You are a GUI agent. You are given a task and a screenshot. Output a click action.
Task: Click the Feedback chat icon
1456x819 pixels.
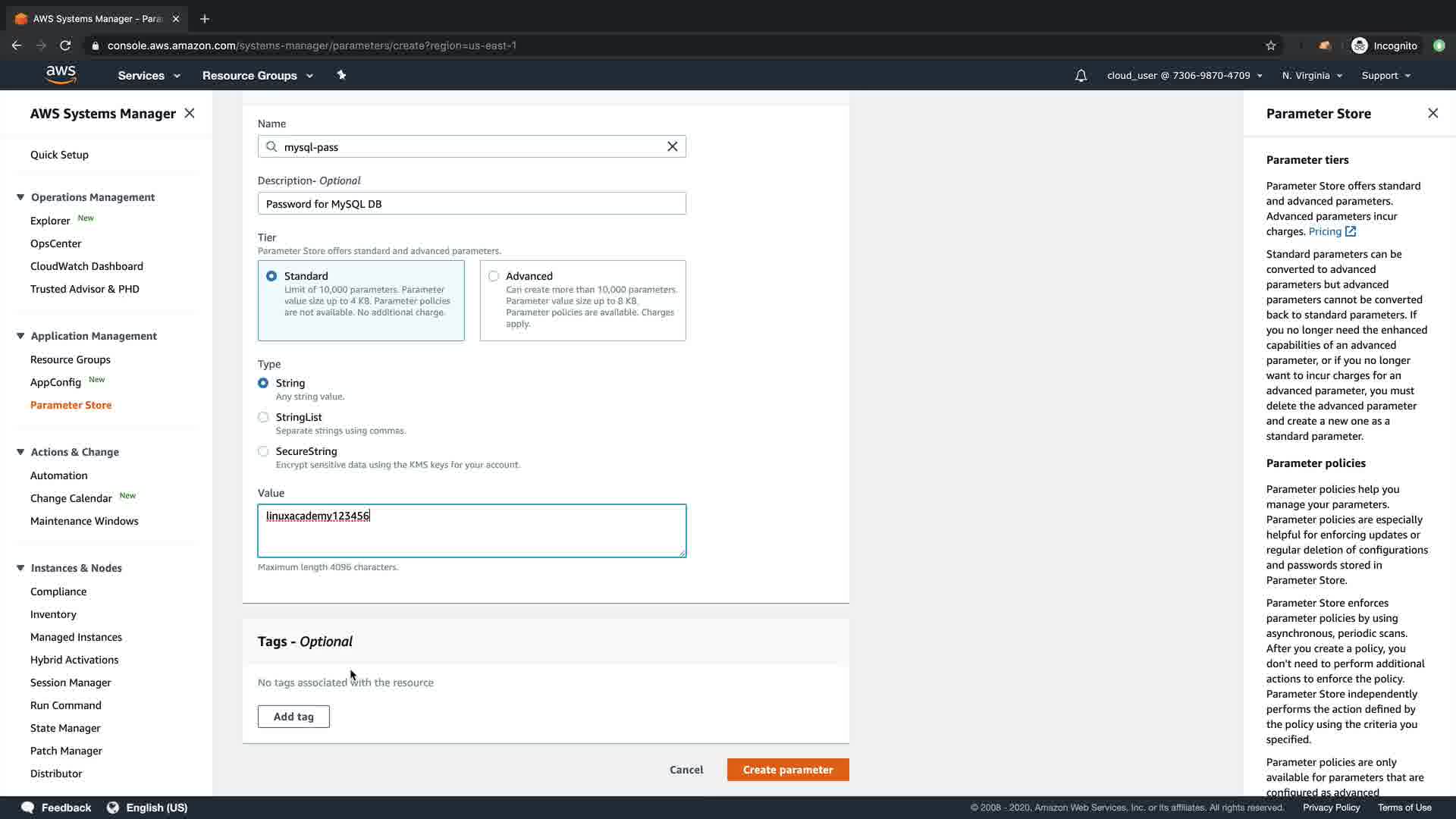(x=28, y=807)
